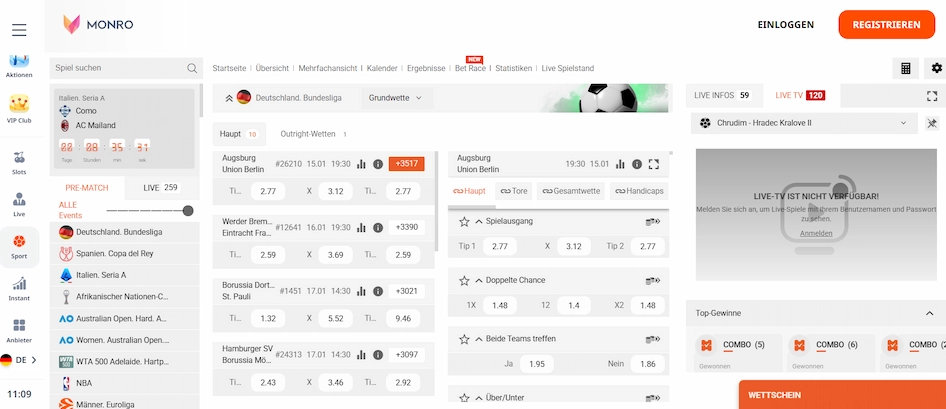
Task: Go to Slots in sidebar
Action: 19,163
